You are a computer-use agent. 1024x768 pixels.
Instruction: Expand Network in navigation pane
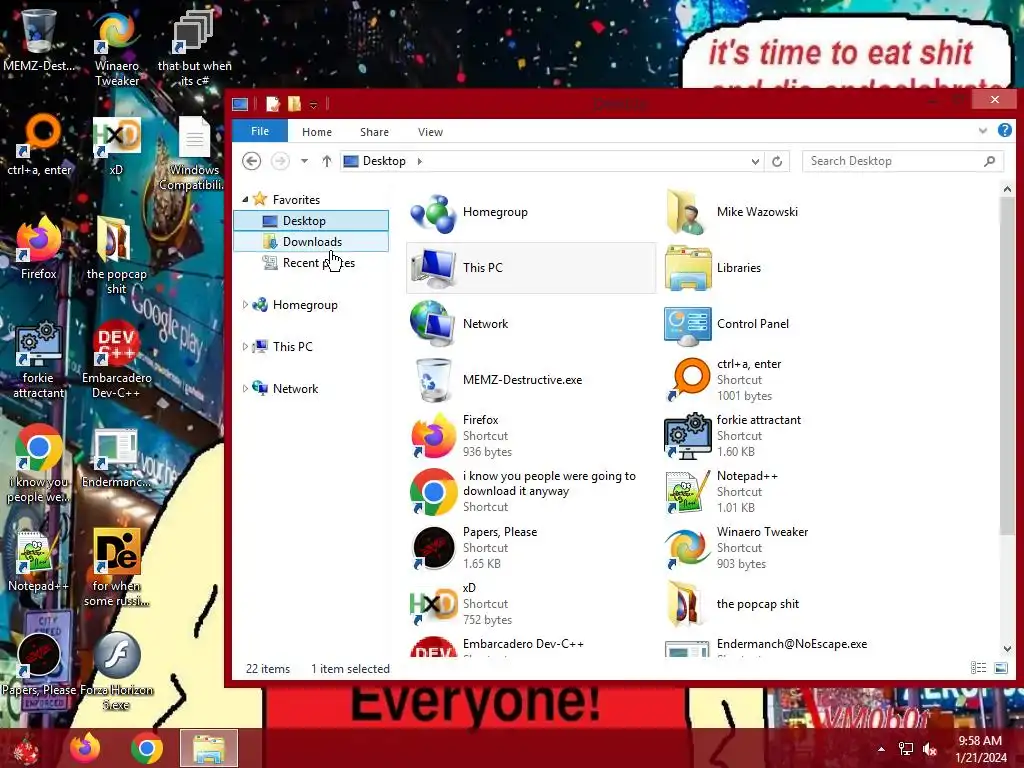[x=245, y=389]
